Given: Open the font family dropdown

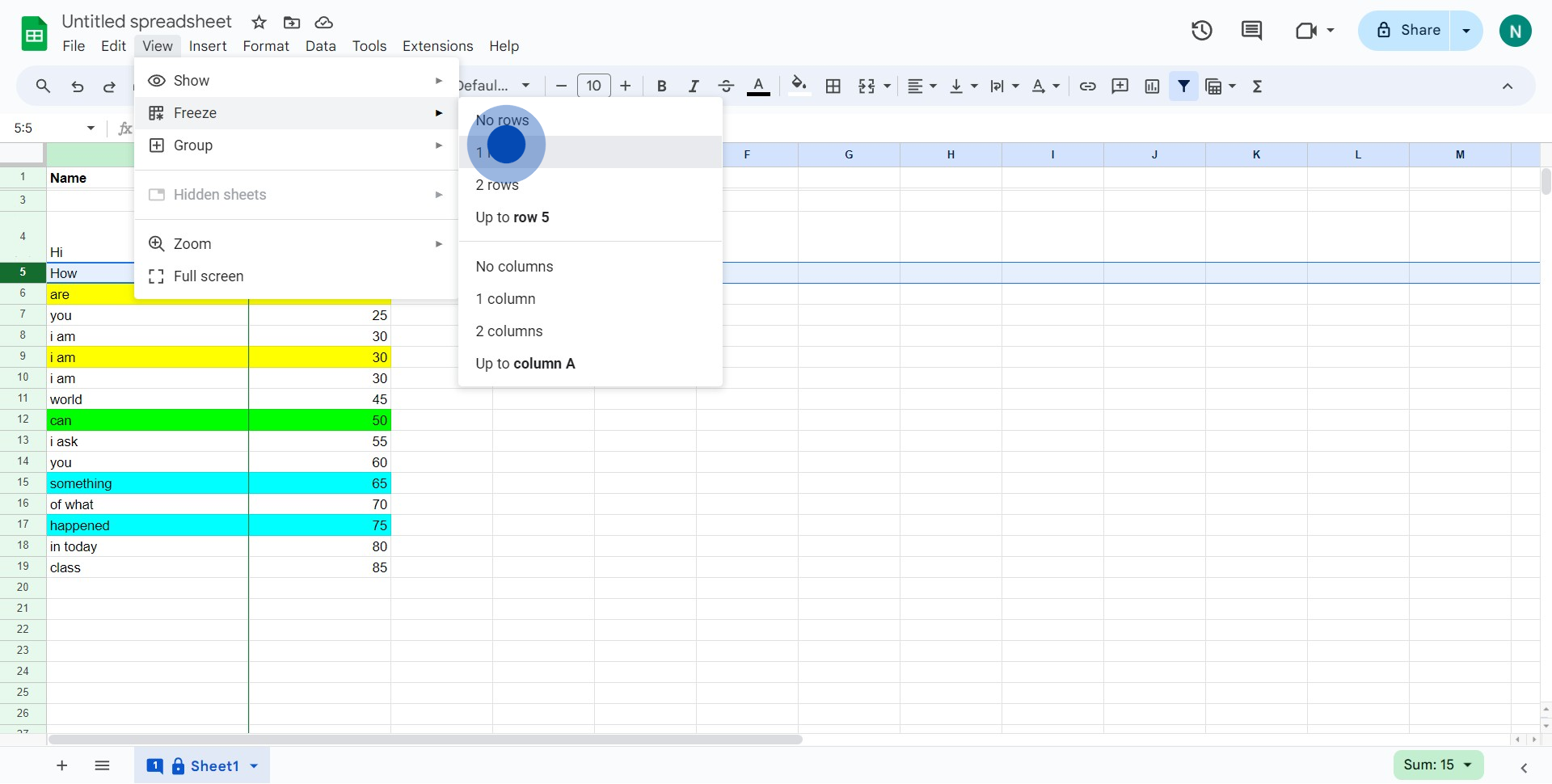Looking at the screenshot, I should point(495,86).
